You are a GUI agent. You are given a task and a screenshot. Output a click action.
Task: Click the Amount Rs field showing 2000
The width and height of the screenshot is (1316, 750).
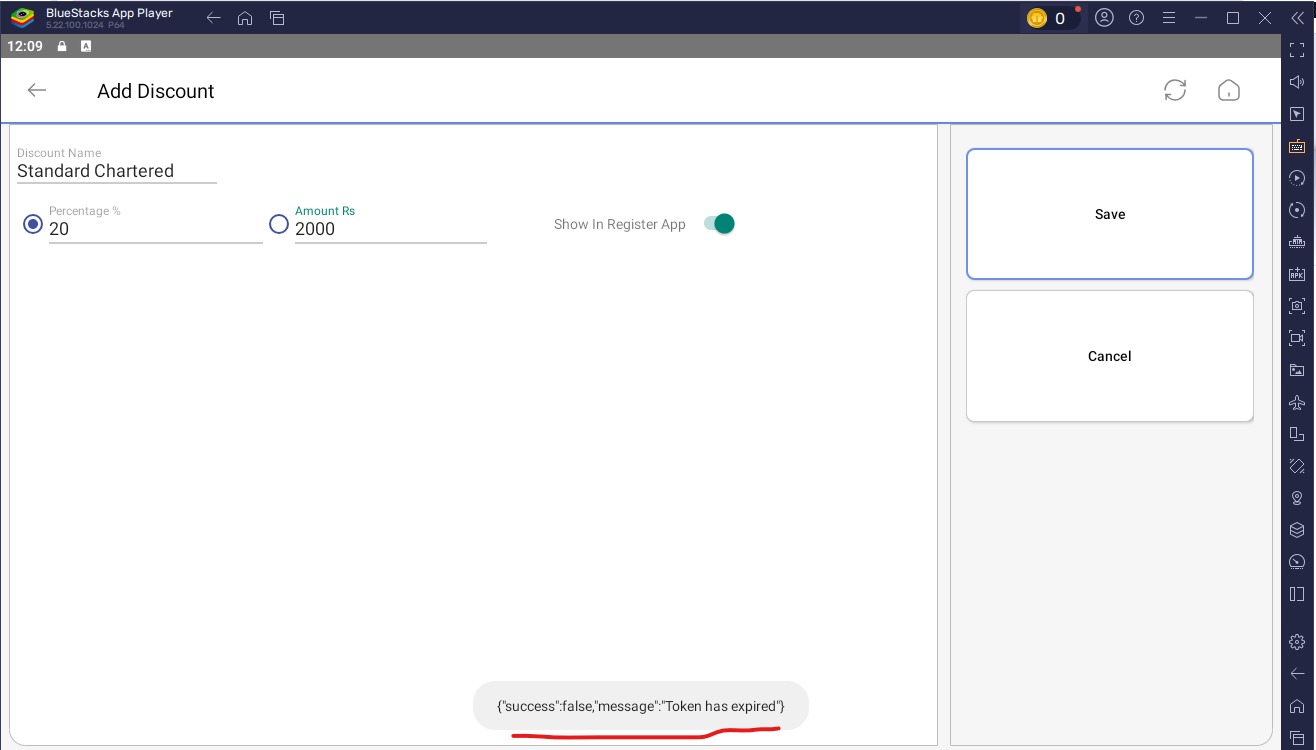click(x=391, y=229)
